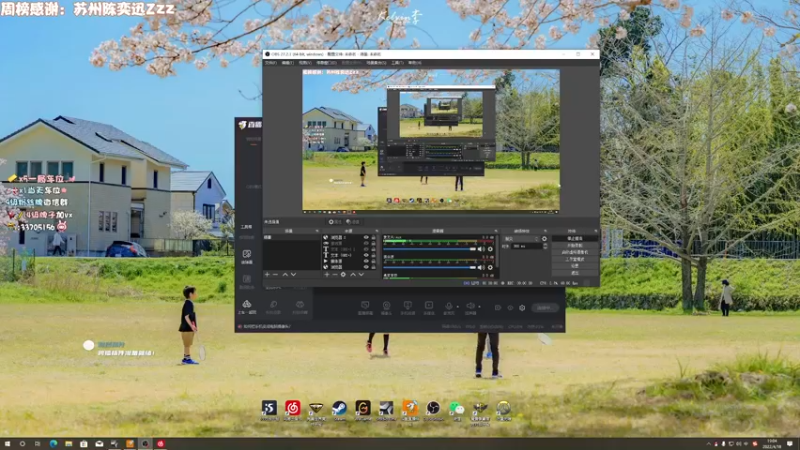Open transition properties gear next to the fade dropdown
This screenshot has width=800, height=450.
544,239
